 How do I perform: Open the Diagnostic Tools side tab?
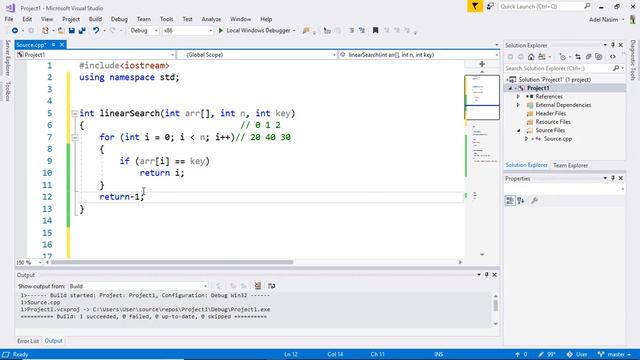click(633, 60)
